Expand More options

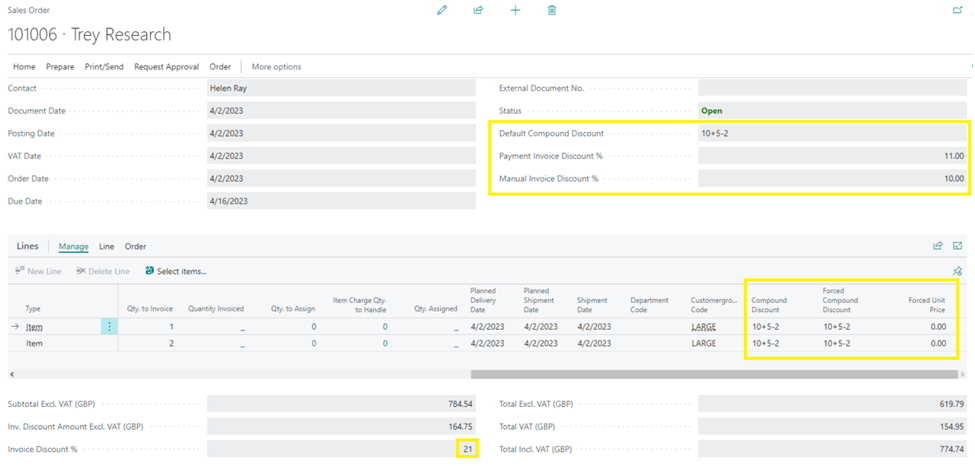click(276, 67)
